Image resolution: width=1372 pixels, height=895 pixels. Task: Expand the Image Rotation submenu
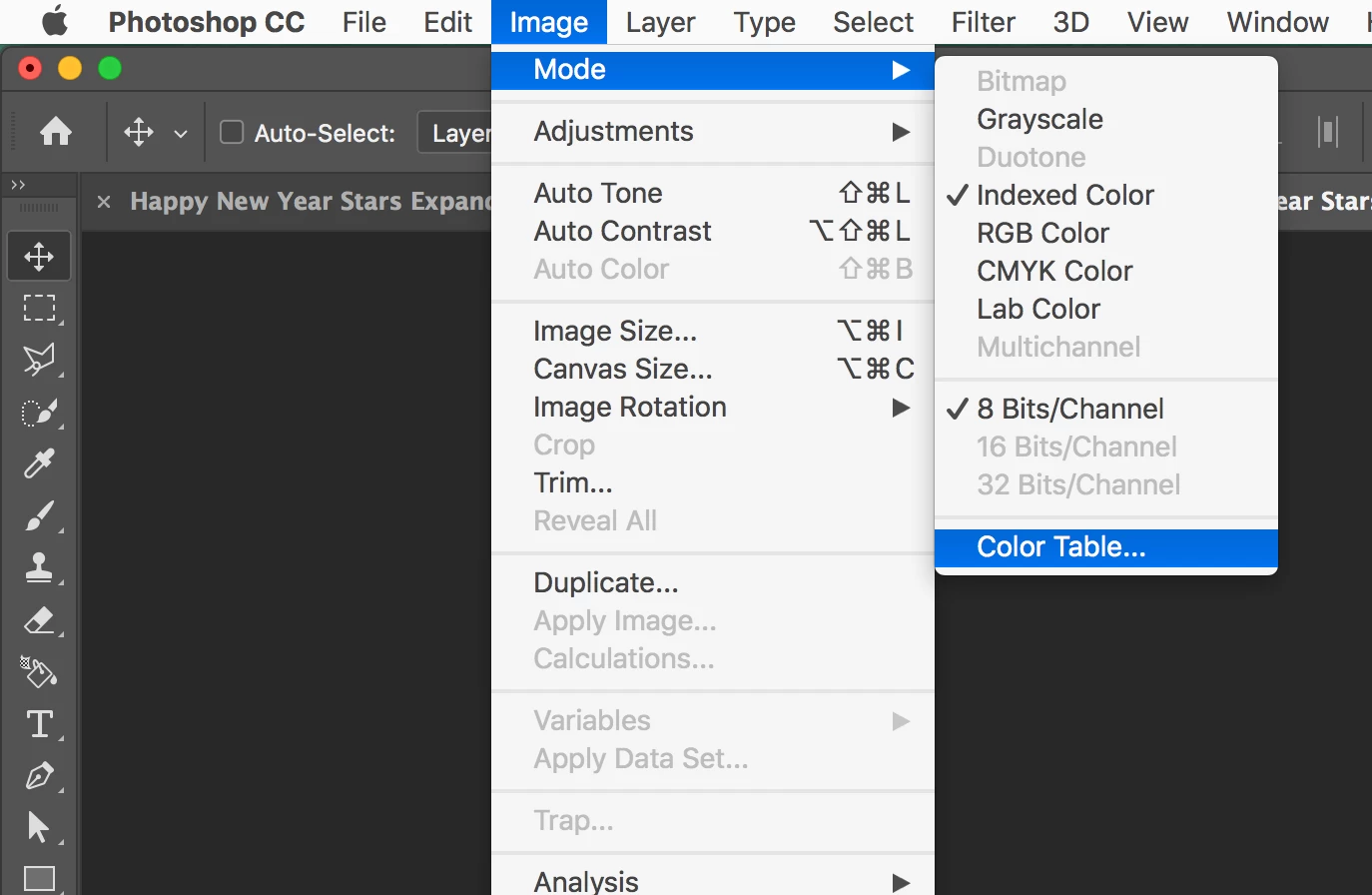pos(713,407)
